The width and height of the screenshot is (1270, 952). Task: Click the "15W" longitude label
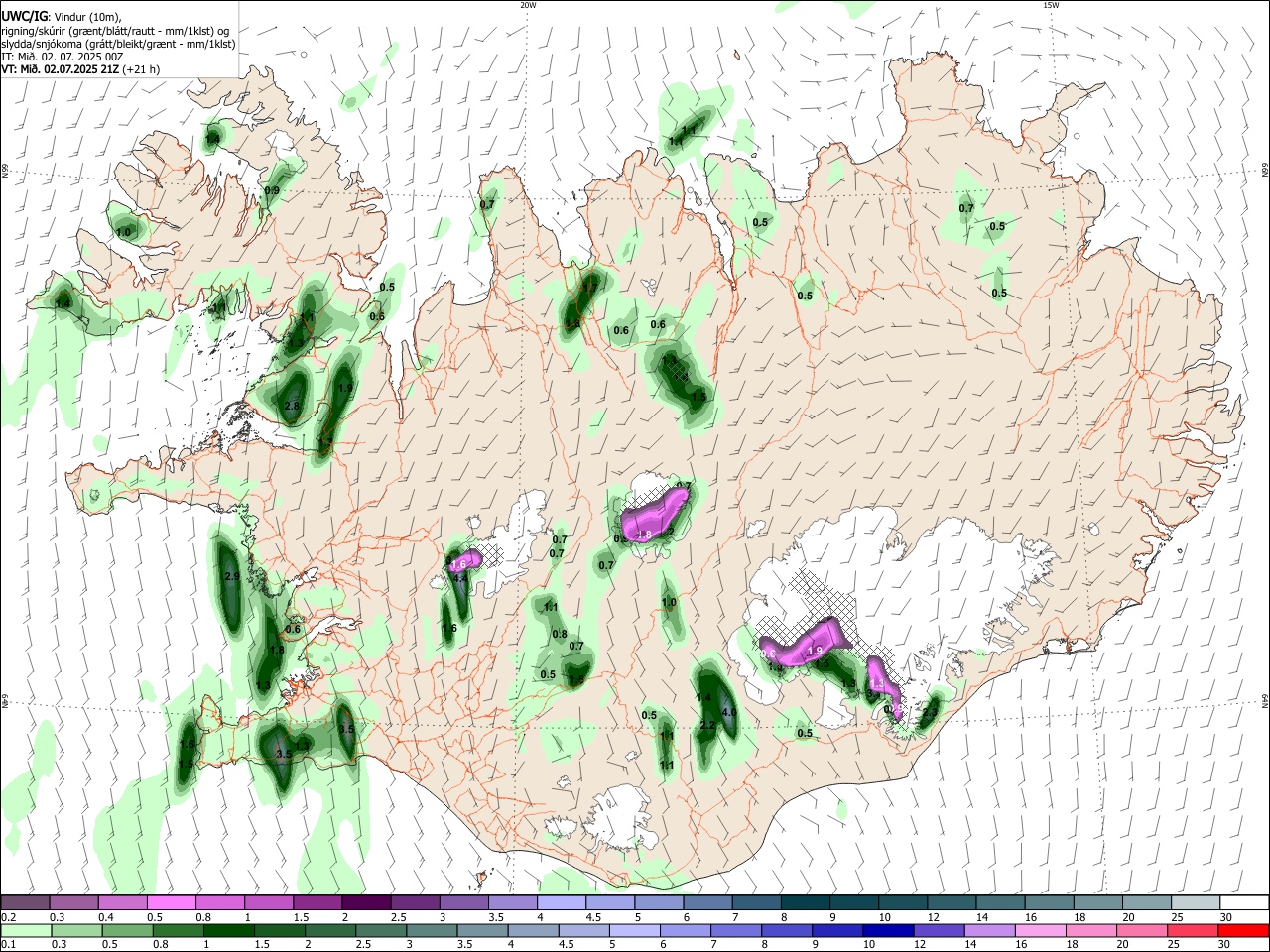click(x=1050, y=5)
